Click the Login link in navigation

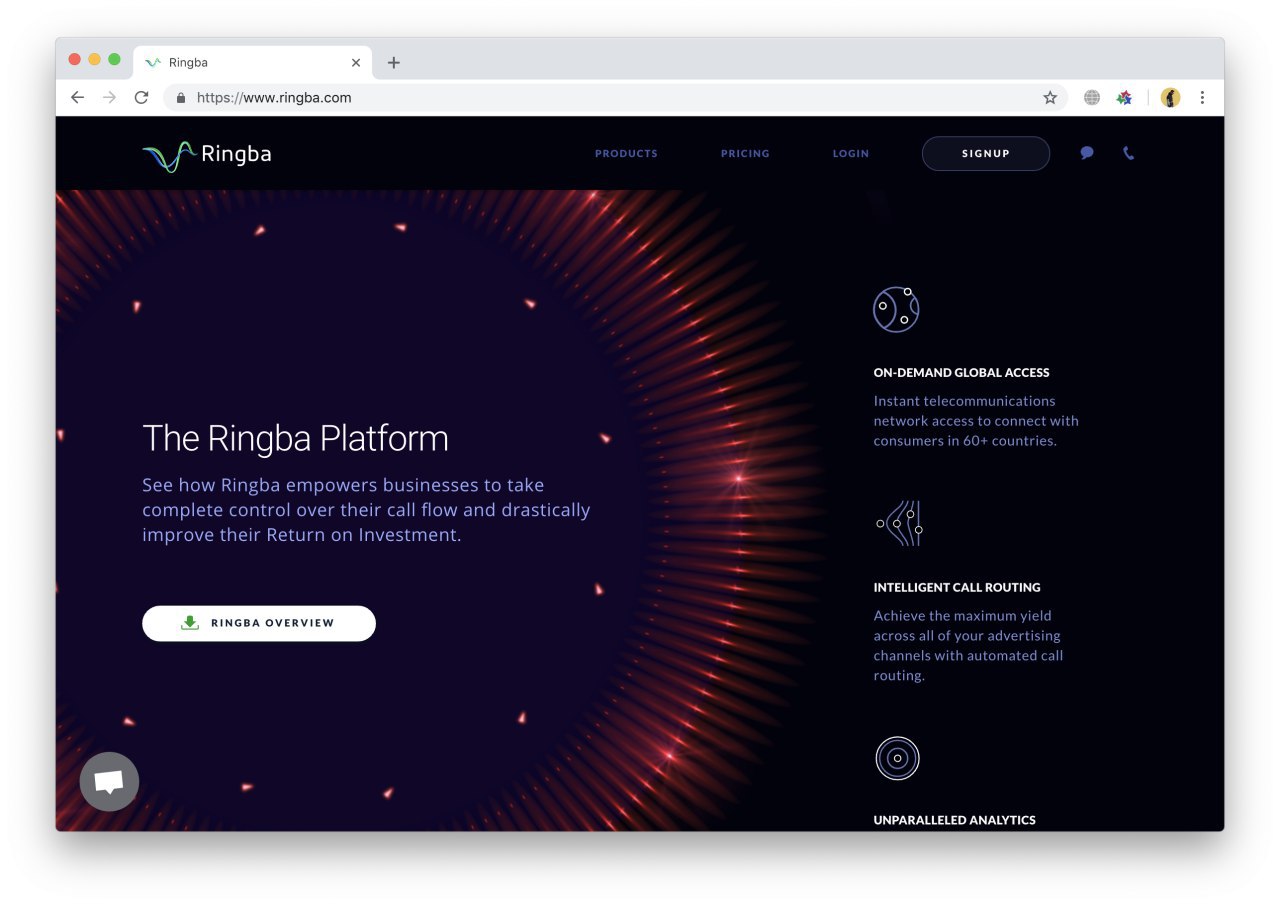click(x=851, y=154)
